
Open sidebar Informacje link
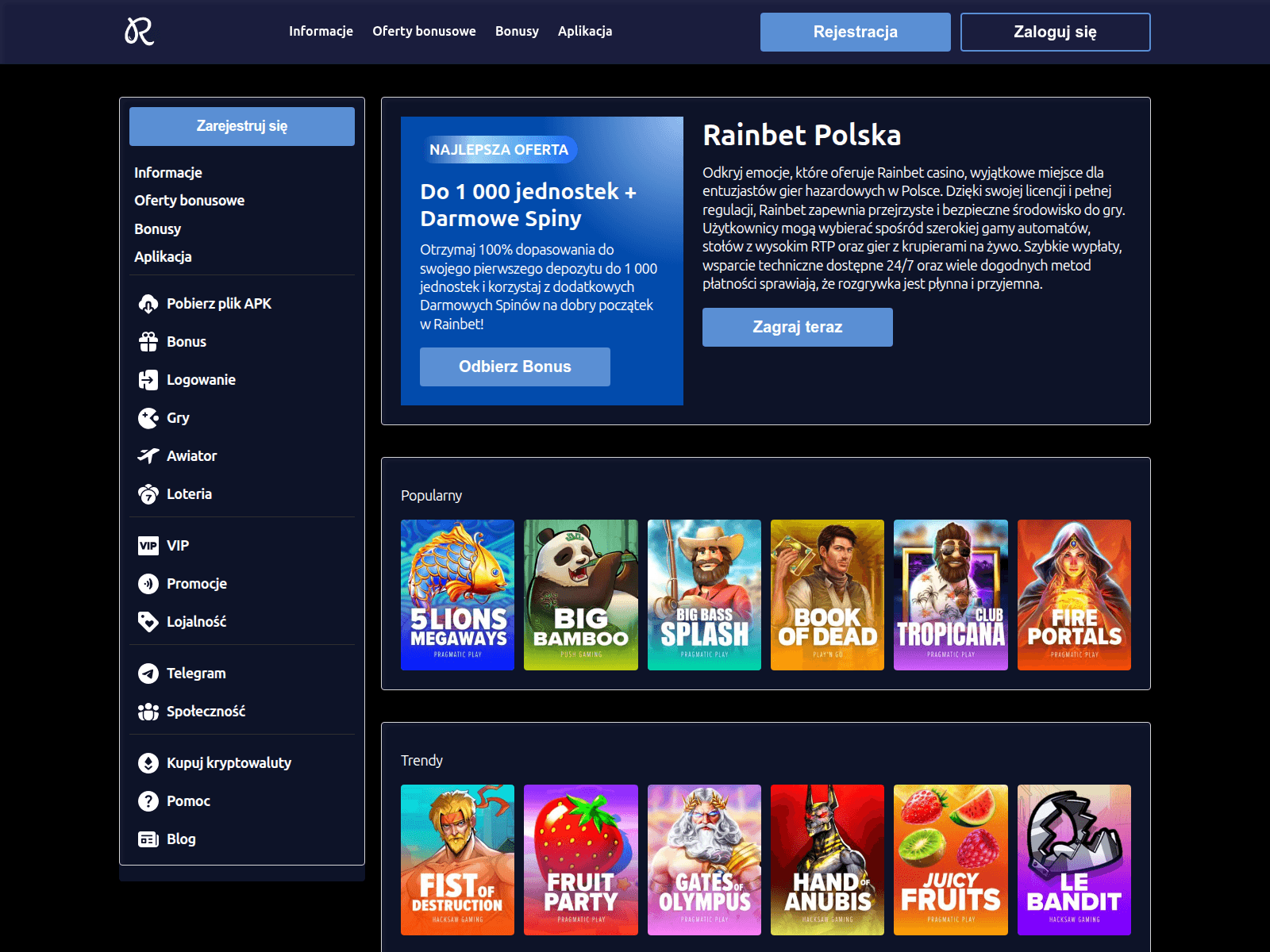tap(168, 173)
